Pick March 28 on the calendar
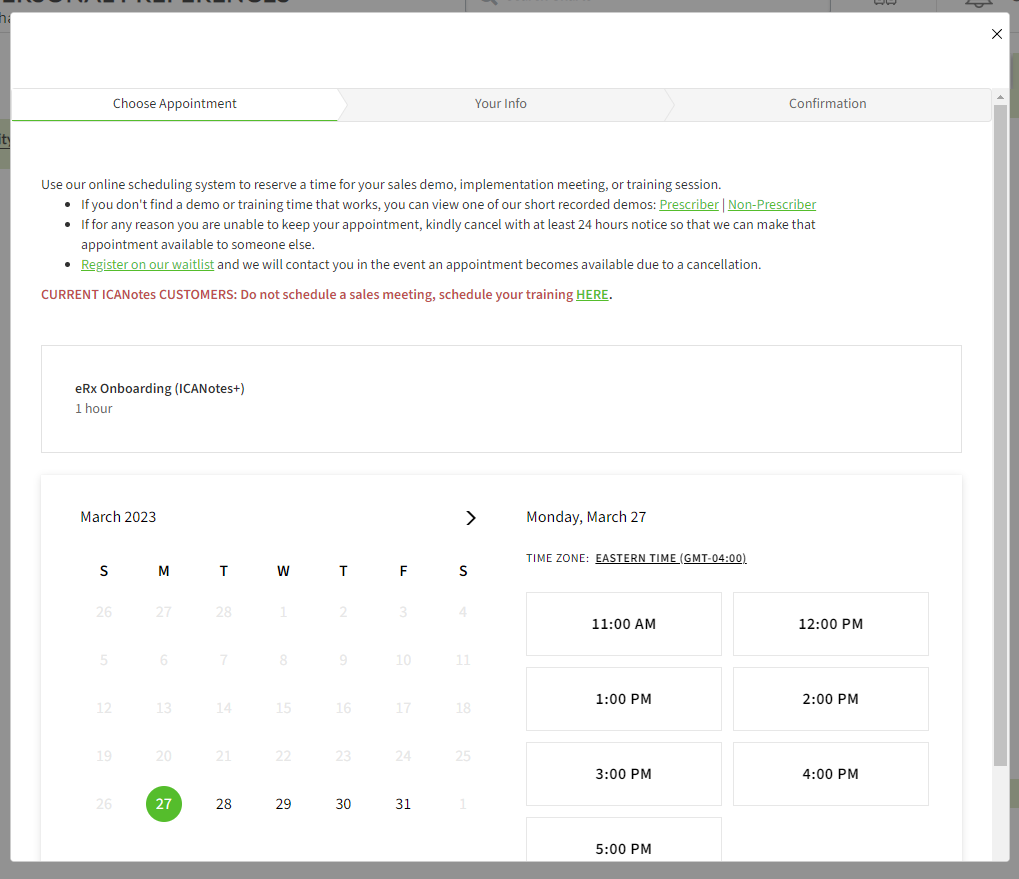Image resolution: width=1019 pixels, height=879 pixels. pos(224,804)
